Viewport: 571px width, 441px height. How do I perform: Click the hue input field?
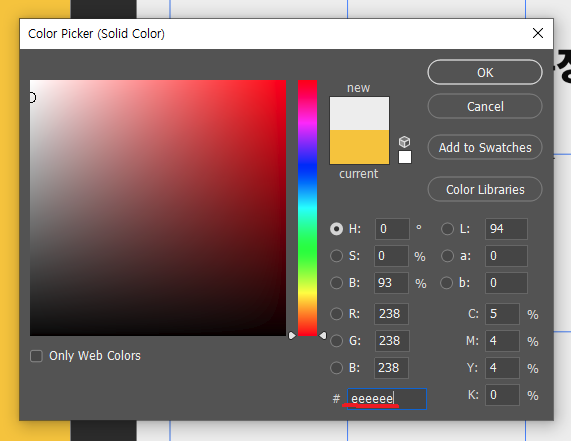tap(392, 229)
